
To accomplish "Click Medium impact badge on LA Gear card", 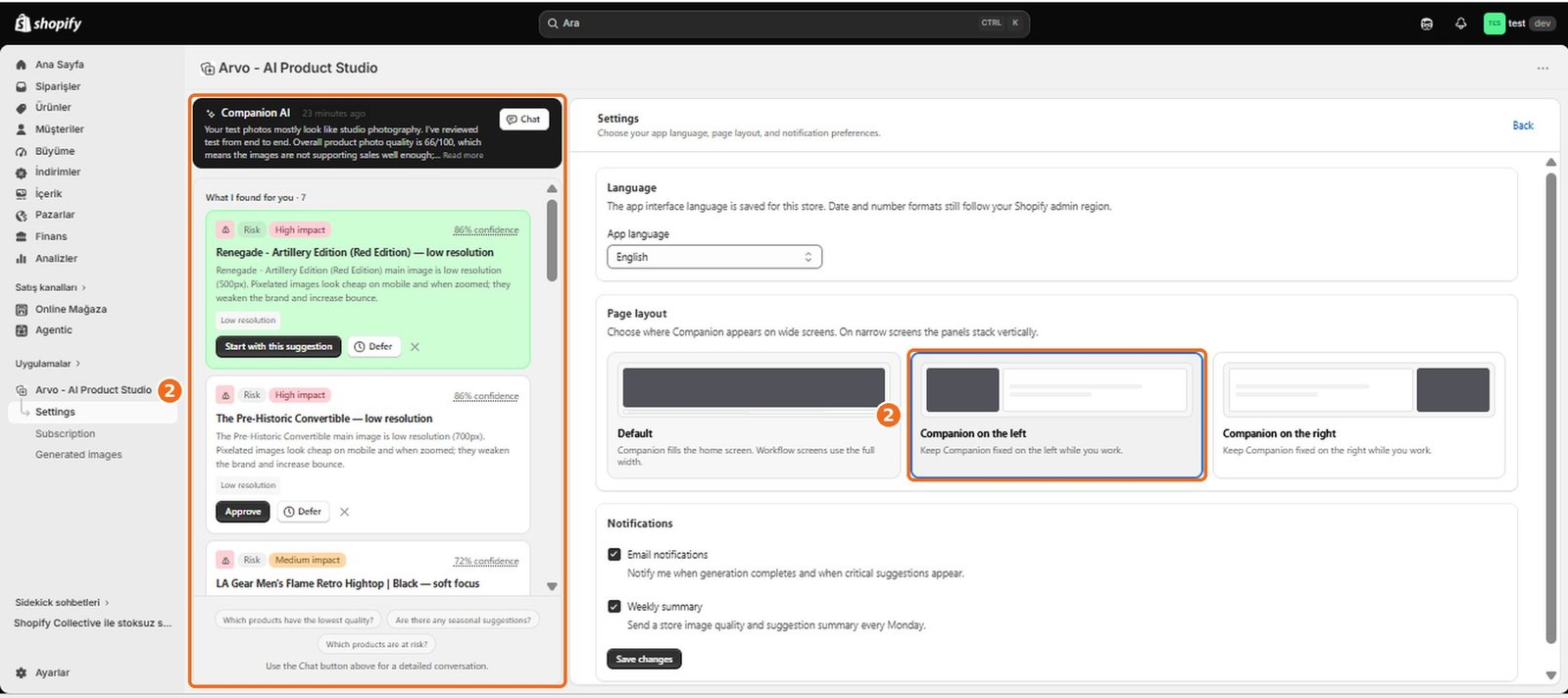I will (308, 561).
